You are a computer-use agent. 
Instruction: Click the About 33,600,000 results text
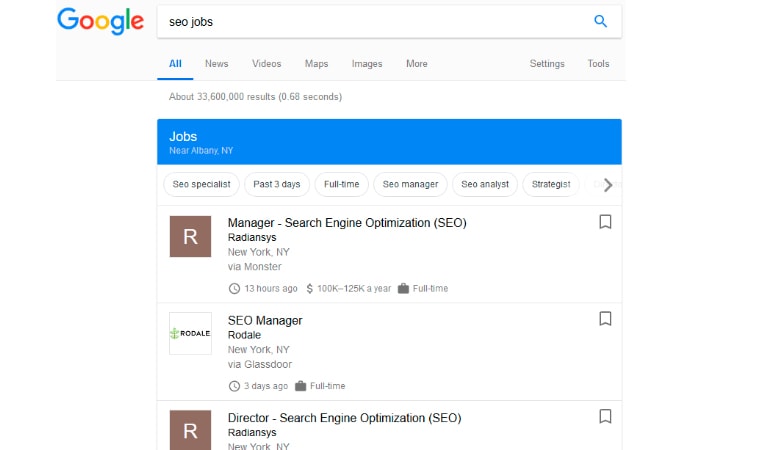tap(255, 97)
